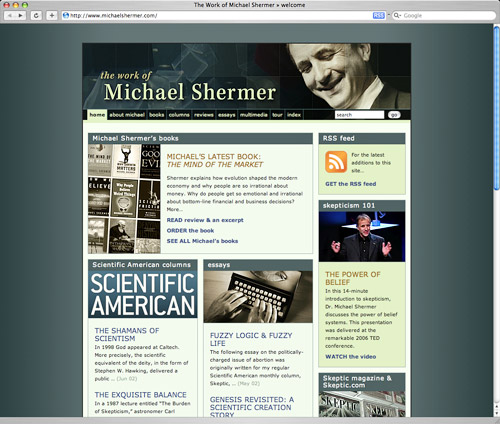Click SEE ALL Michael's books link
The image size is (500, 424).
[x=202, y=241]
